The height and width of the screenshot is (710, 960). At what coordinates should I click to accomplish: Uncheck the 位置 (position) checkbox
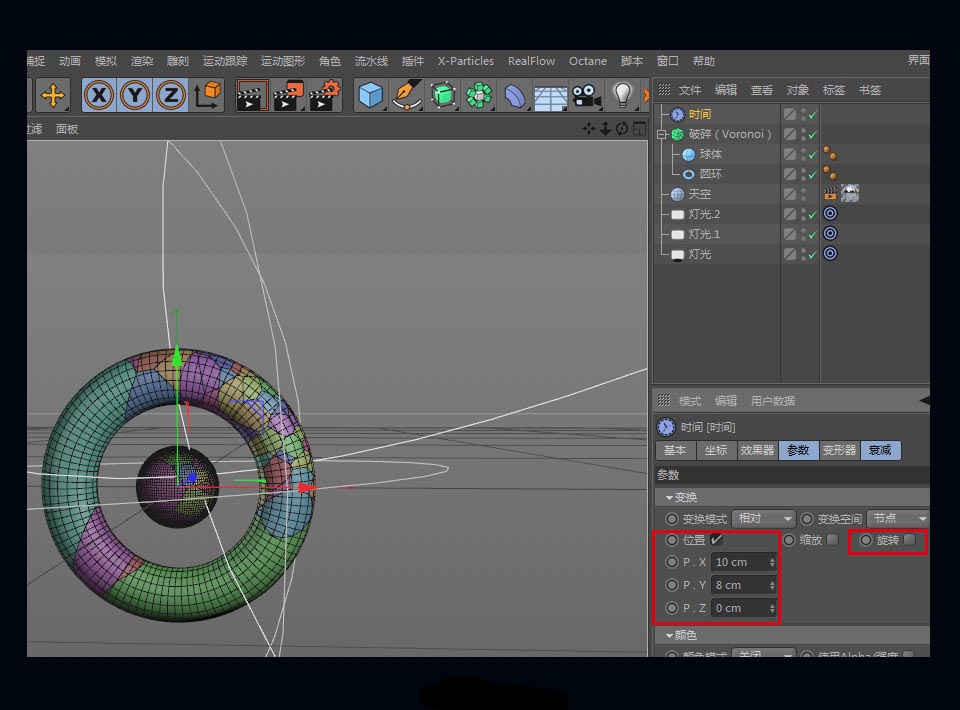pos(716,540)
